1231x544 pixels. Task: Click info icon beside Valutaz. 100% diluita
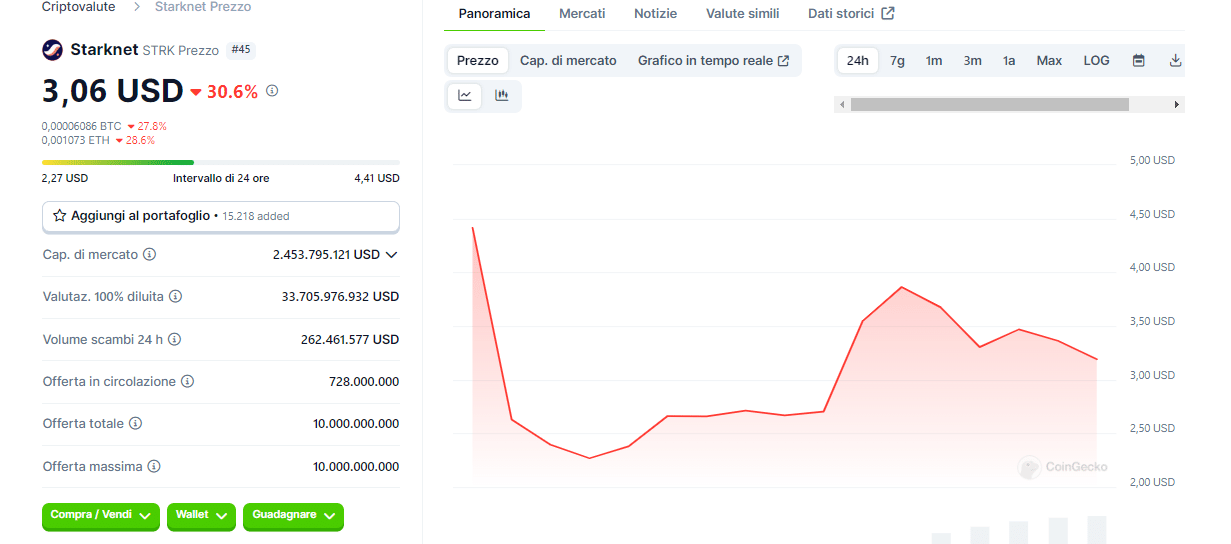click(x=175, y=297)
